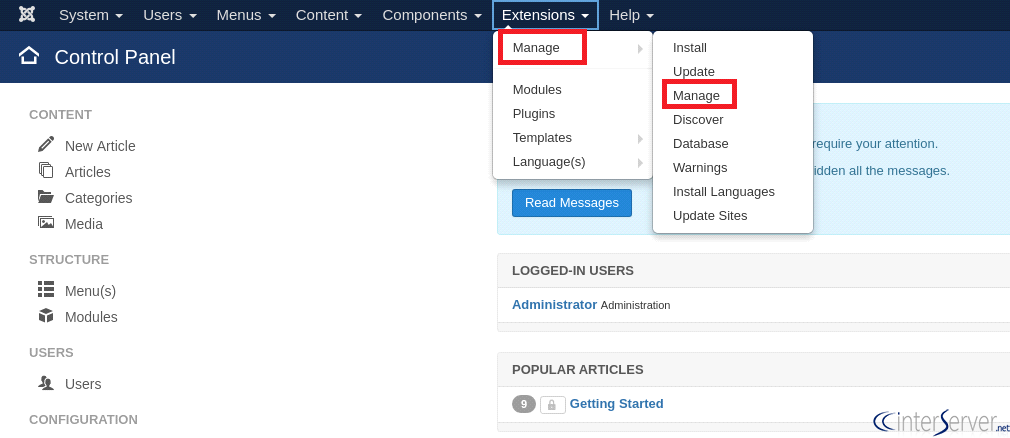Viewport: 1010px width, 438px height.
Task: Click the pencil icon beside New Article
Action: pos(46,144)
